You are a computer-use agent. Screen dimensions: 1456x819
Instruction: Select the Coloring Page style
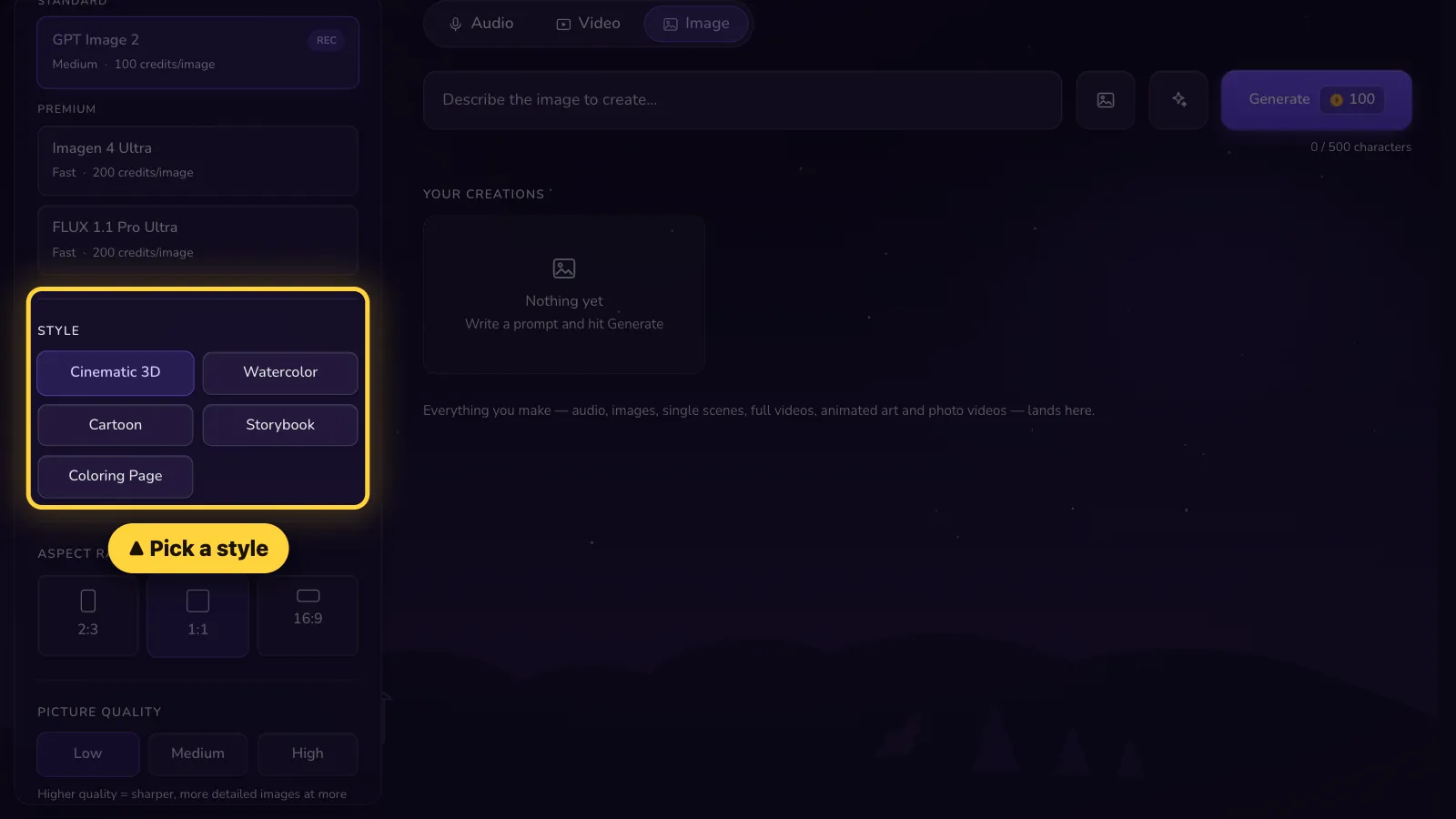pyautogui.click(x=116, y=476)
